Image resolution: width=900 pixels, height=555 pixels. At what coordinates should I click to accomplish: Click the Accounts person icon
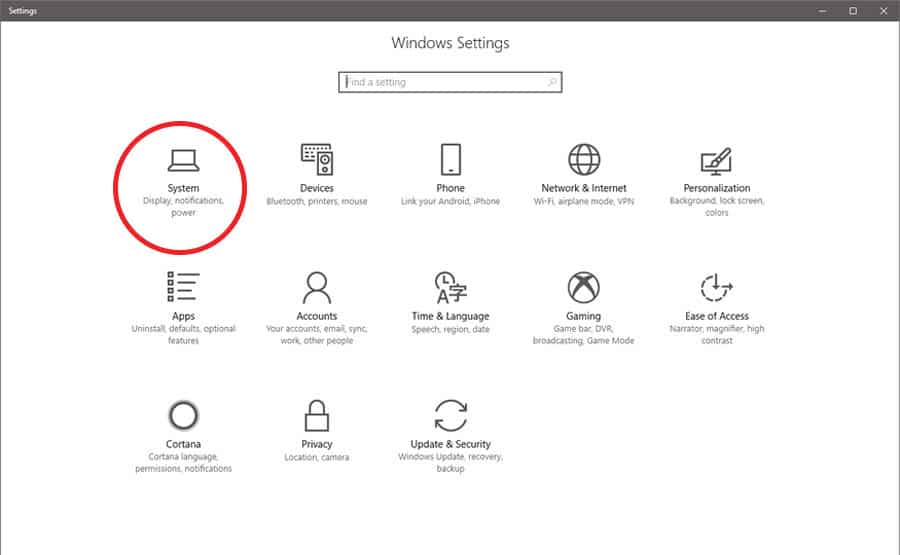tap(316, 288)
